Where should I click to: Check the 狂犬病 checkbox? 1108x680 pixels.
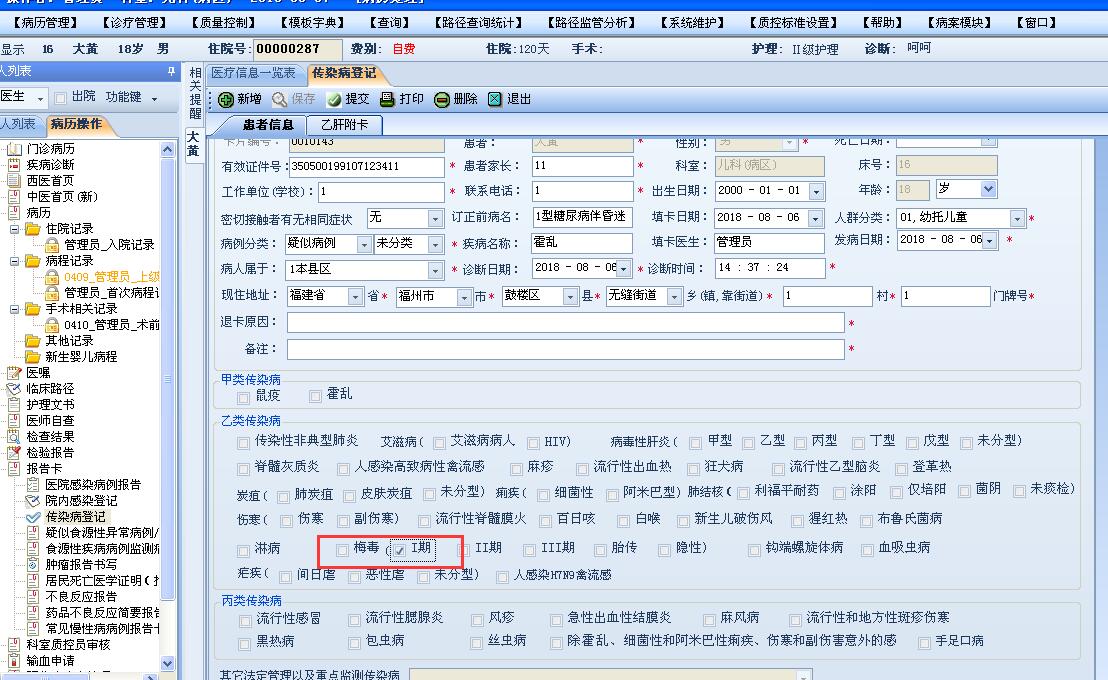[x=692, y=469]
